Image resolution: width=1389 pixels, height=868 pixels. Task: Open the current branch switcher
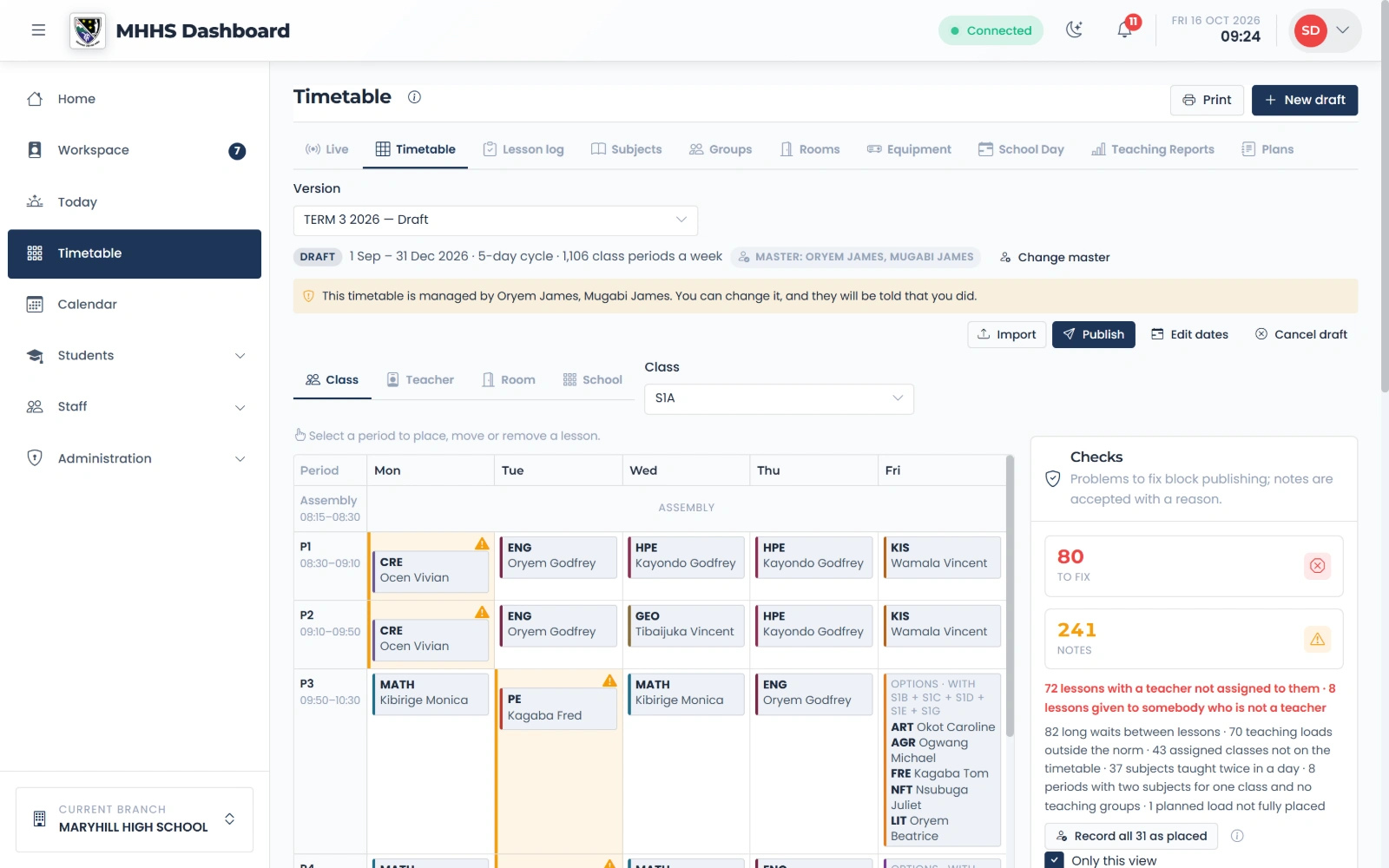point(135,819)
